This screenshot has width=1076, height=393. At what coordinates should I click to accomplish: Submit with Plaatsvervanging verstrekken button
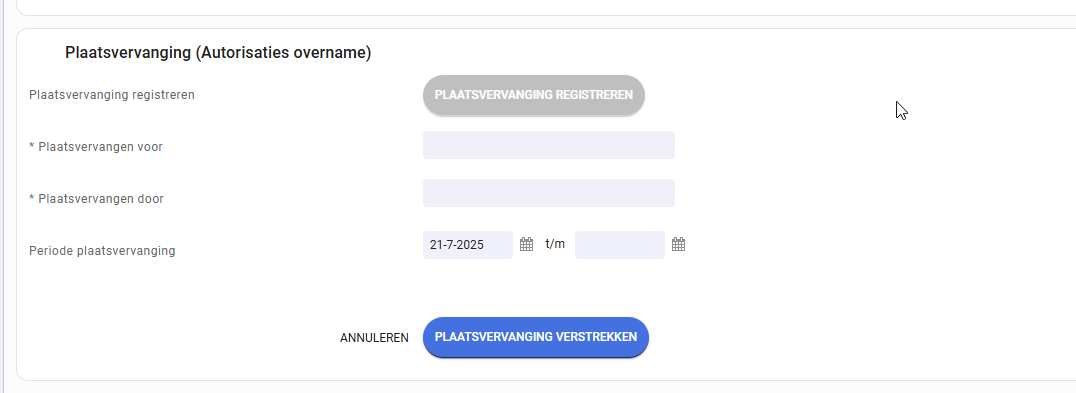tap(536, 337)
